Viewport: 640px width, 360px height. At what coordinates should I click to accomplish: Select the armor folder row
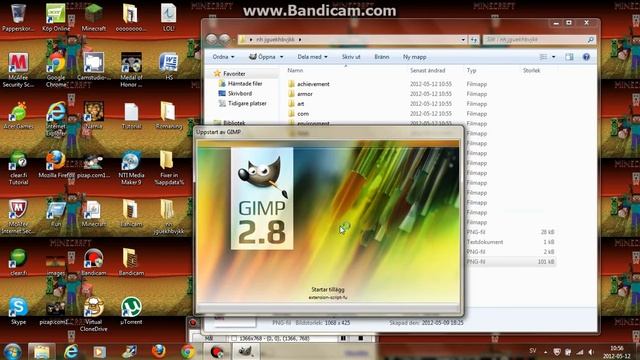304,94
